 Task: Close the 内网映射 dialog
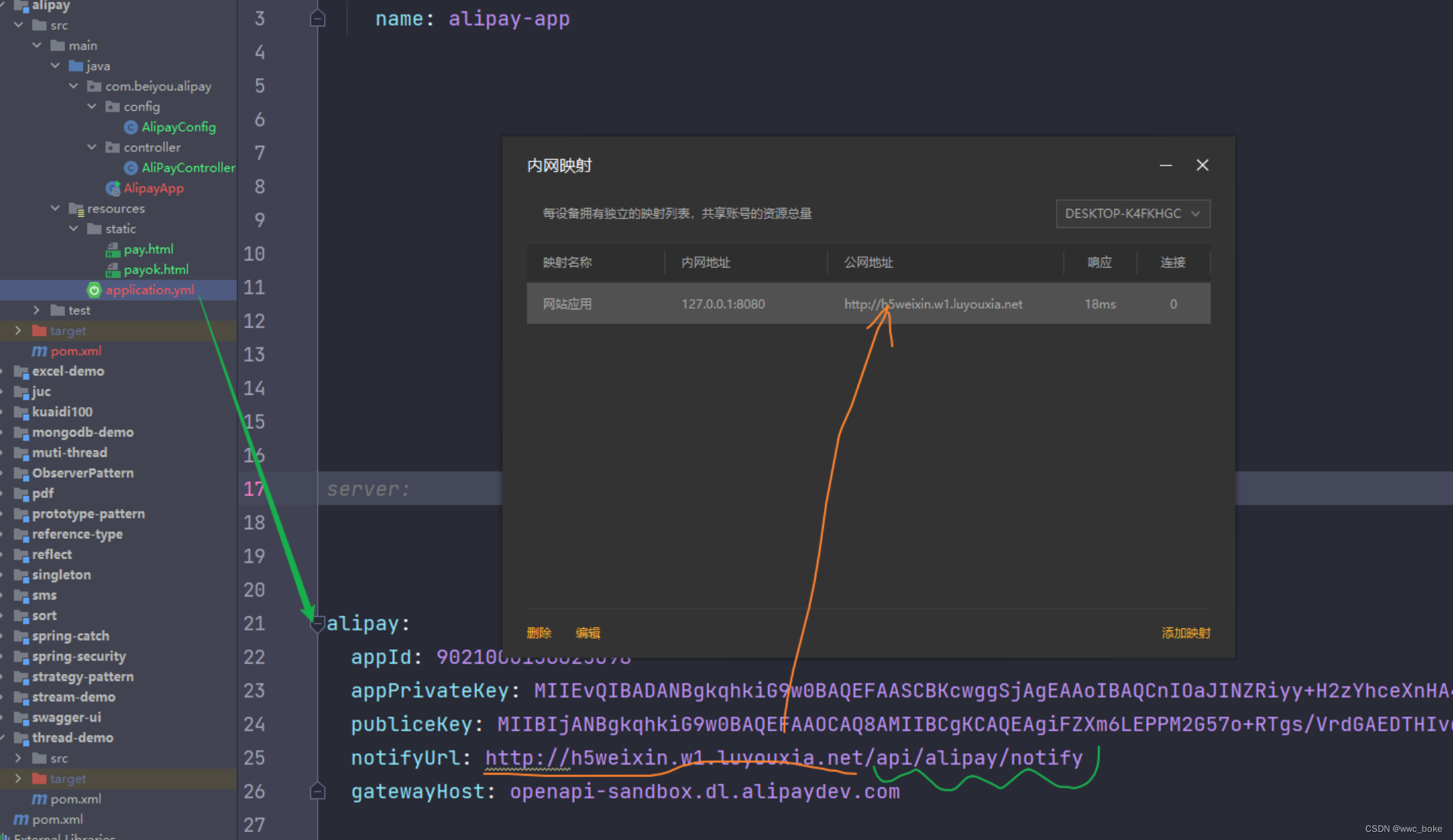point(1203,166)
